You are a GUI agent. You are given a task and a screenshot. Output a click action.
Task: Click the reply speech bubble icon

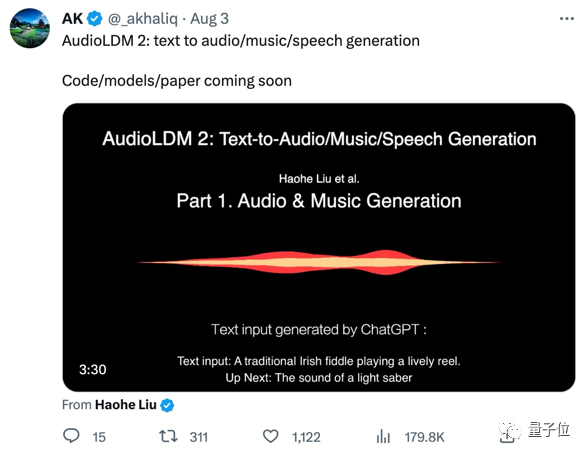click(x=71, y=436)
